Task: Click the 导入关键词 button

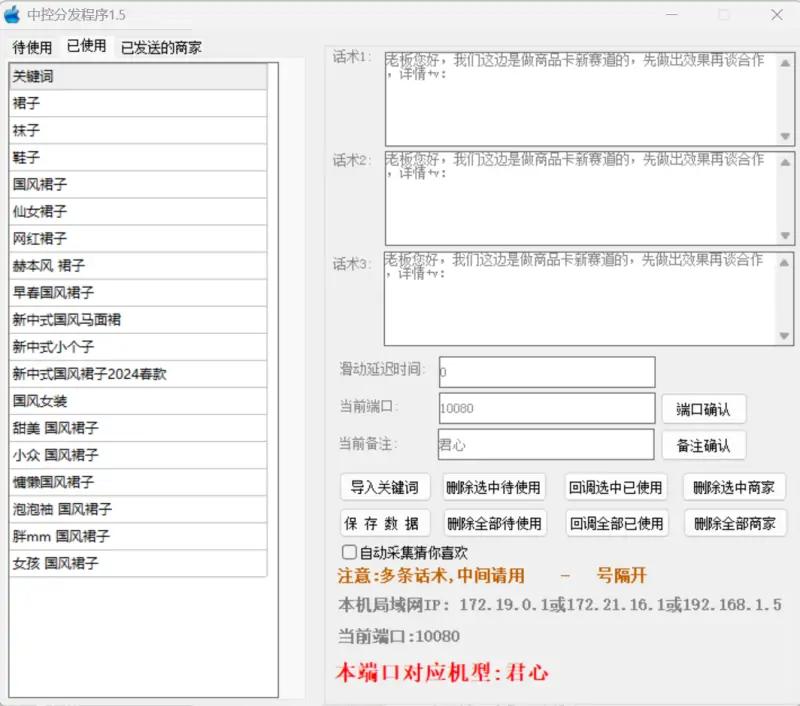Action: point(384,487)
